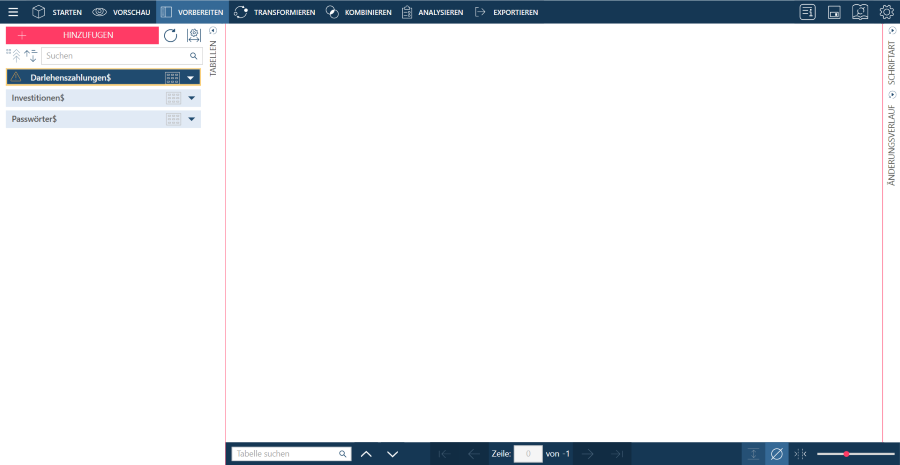Collapse the Tabellen side panel
This screenshot has width=900, height=465.
tap(213, 30)
